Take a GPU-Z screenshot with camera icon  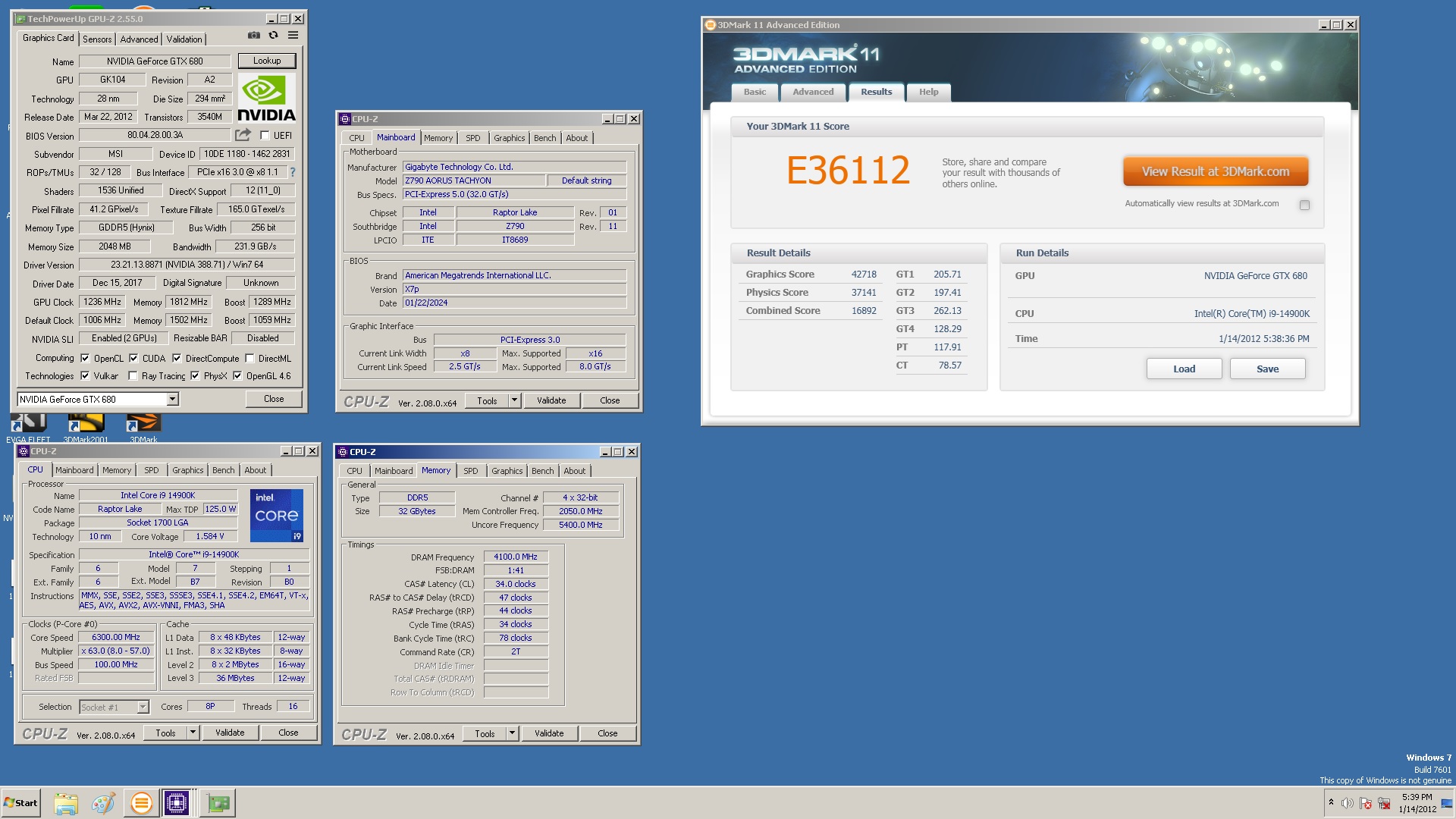[x=253, y=36]
